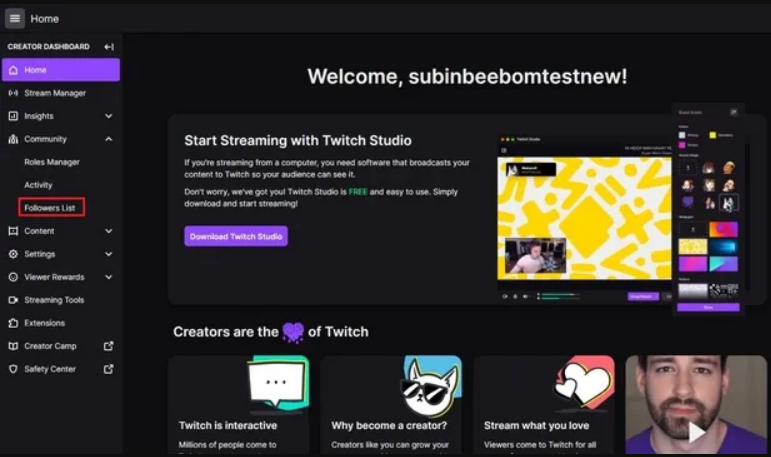Expand the Content chevron
The width and height of the screenshot is (771, 457).
pyautogui.click(x=109, y=231)
